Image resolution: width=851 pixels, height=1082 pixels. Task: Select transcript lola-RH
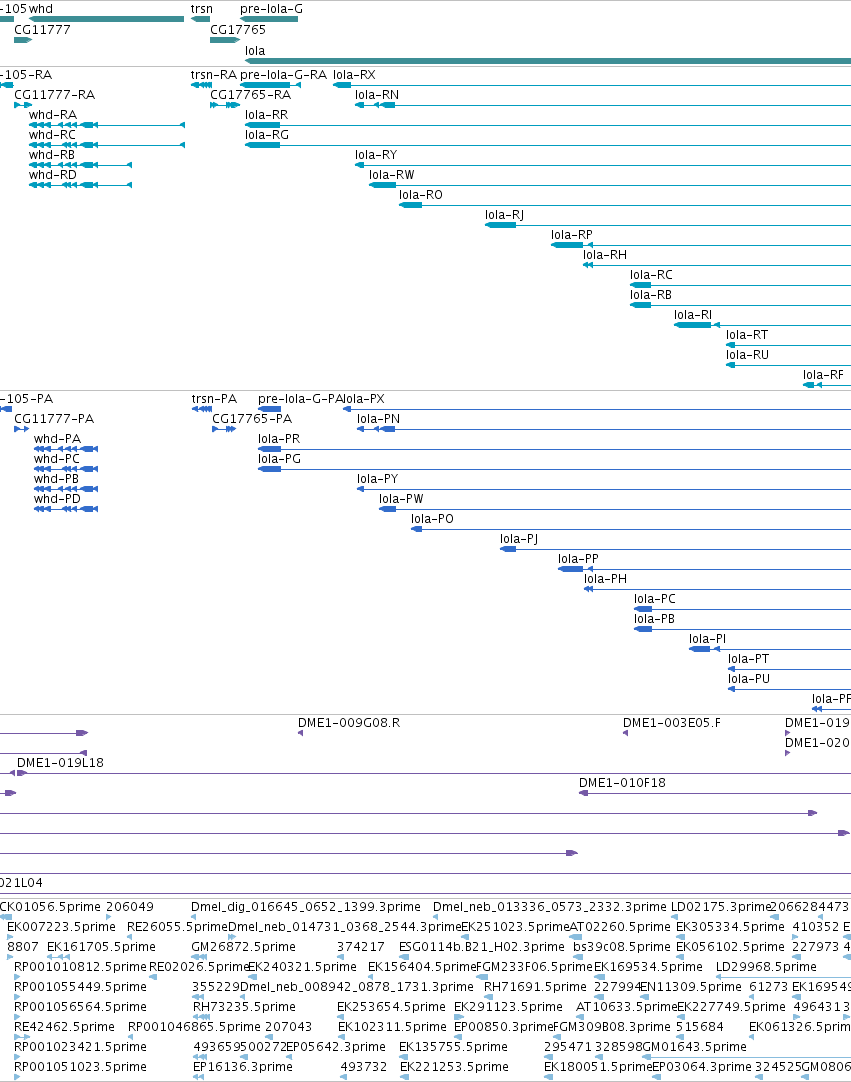[x=717, y=265]
